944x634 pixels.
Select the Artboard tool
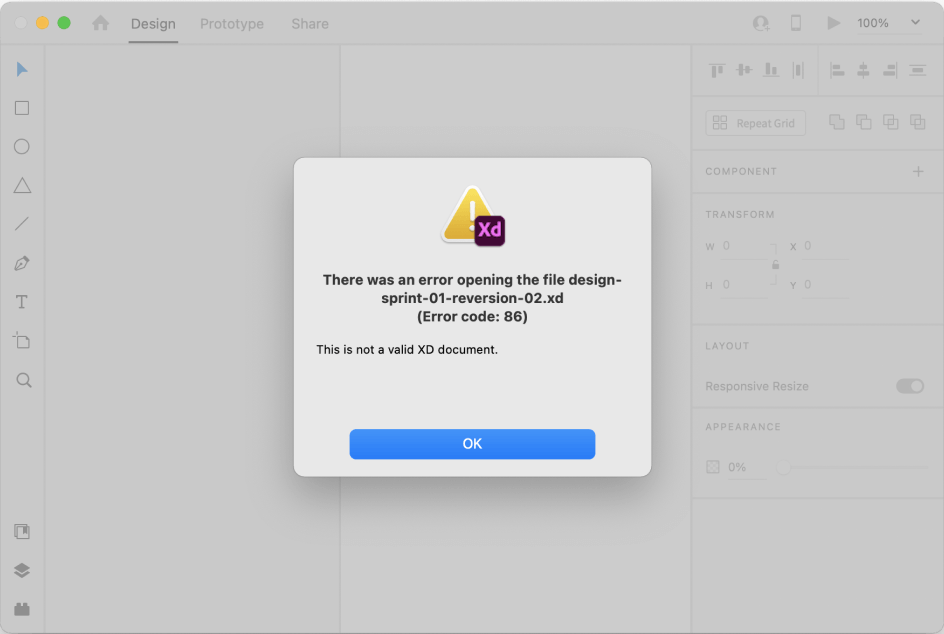22,341
